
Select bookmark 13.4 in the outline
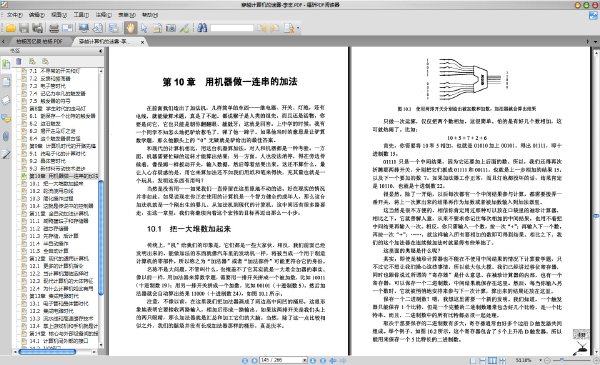click(64, 326)
